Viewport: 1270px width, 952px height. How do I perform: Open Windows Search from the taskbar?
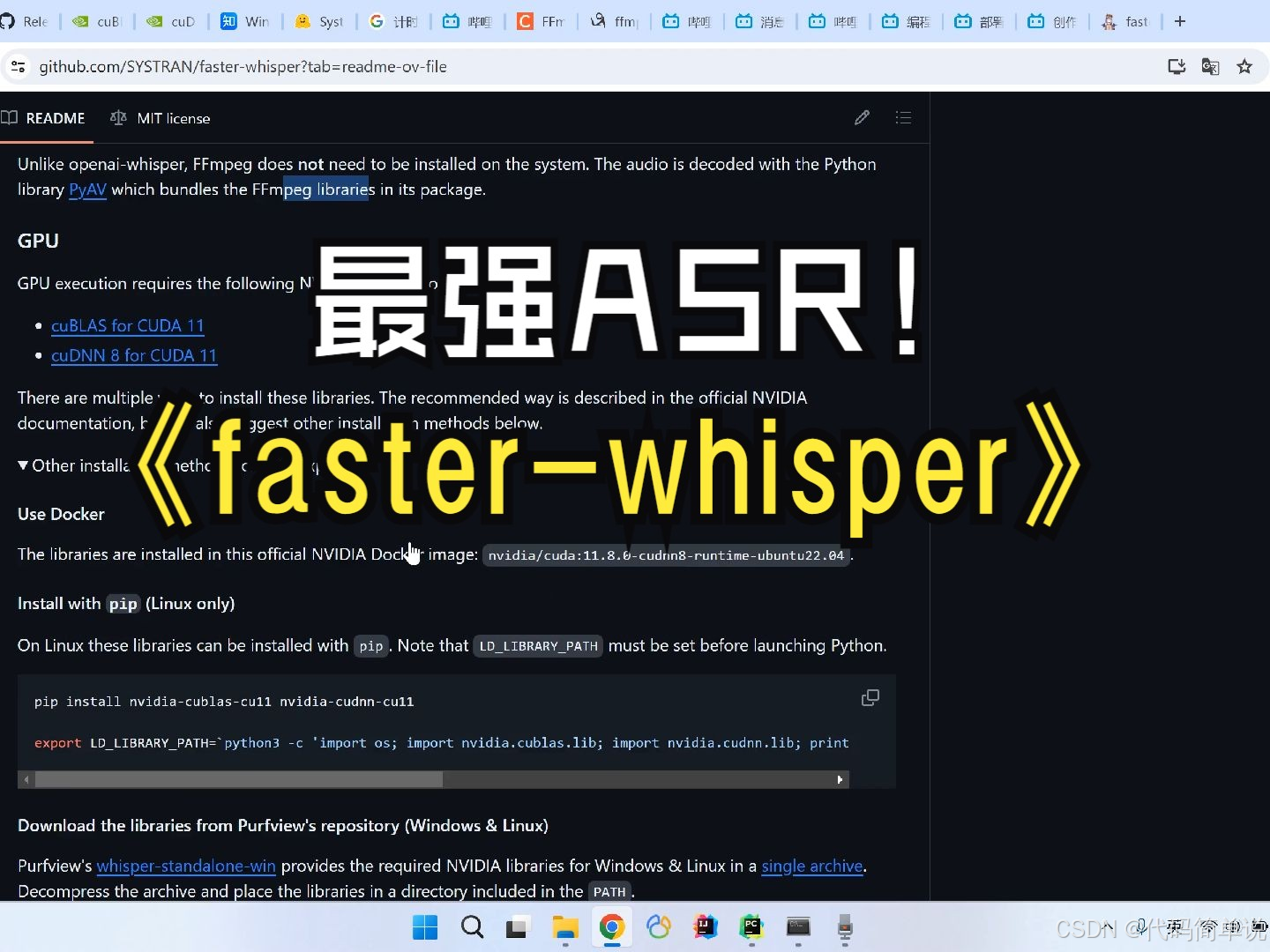[473, 927]
